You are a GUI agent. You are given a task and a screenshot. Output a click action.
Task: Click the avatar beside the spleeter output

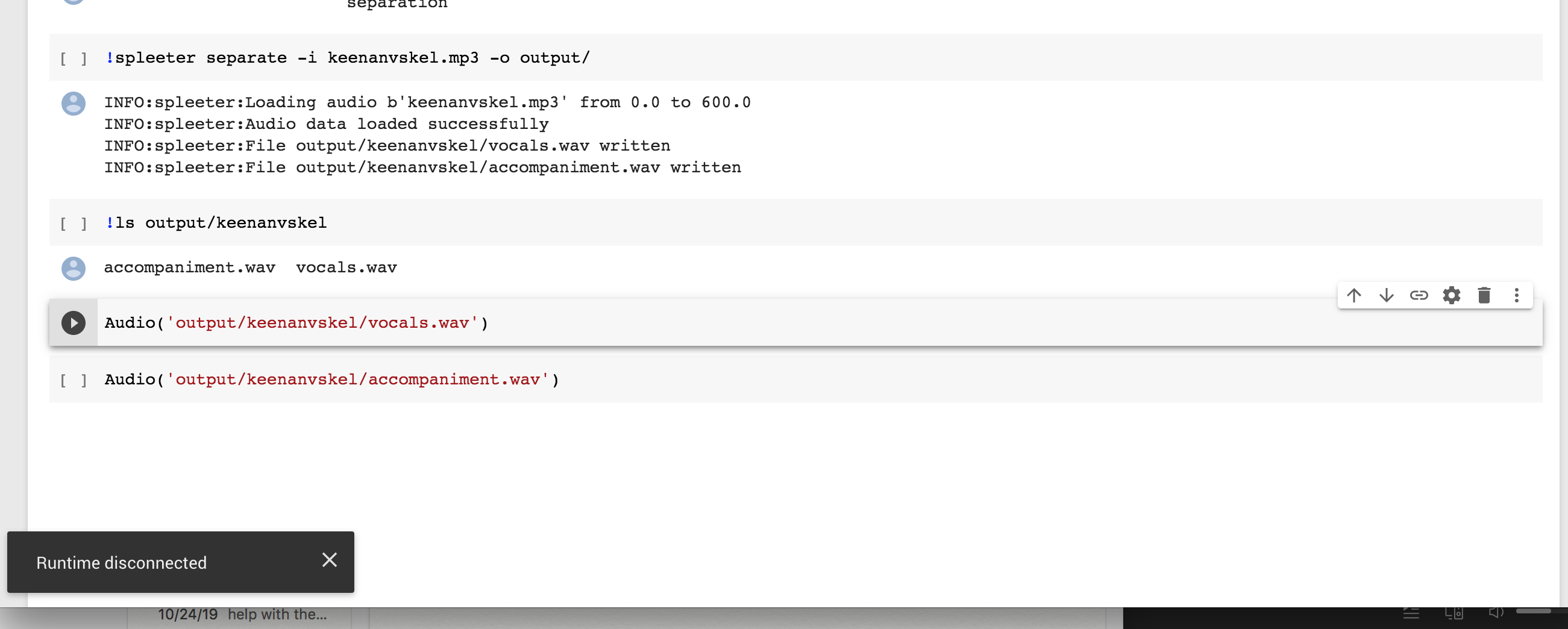[x=73, y=104]
